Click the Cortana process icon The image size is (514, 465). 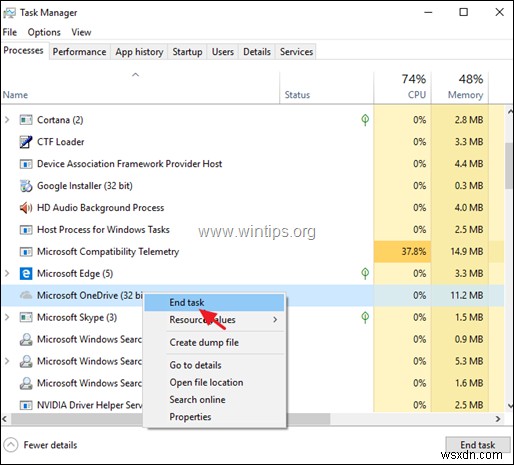tap(26, 120)
